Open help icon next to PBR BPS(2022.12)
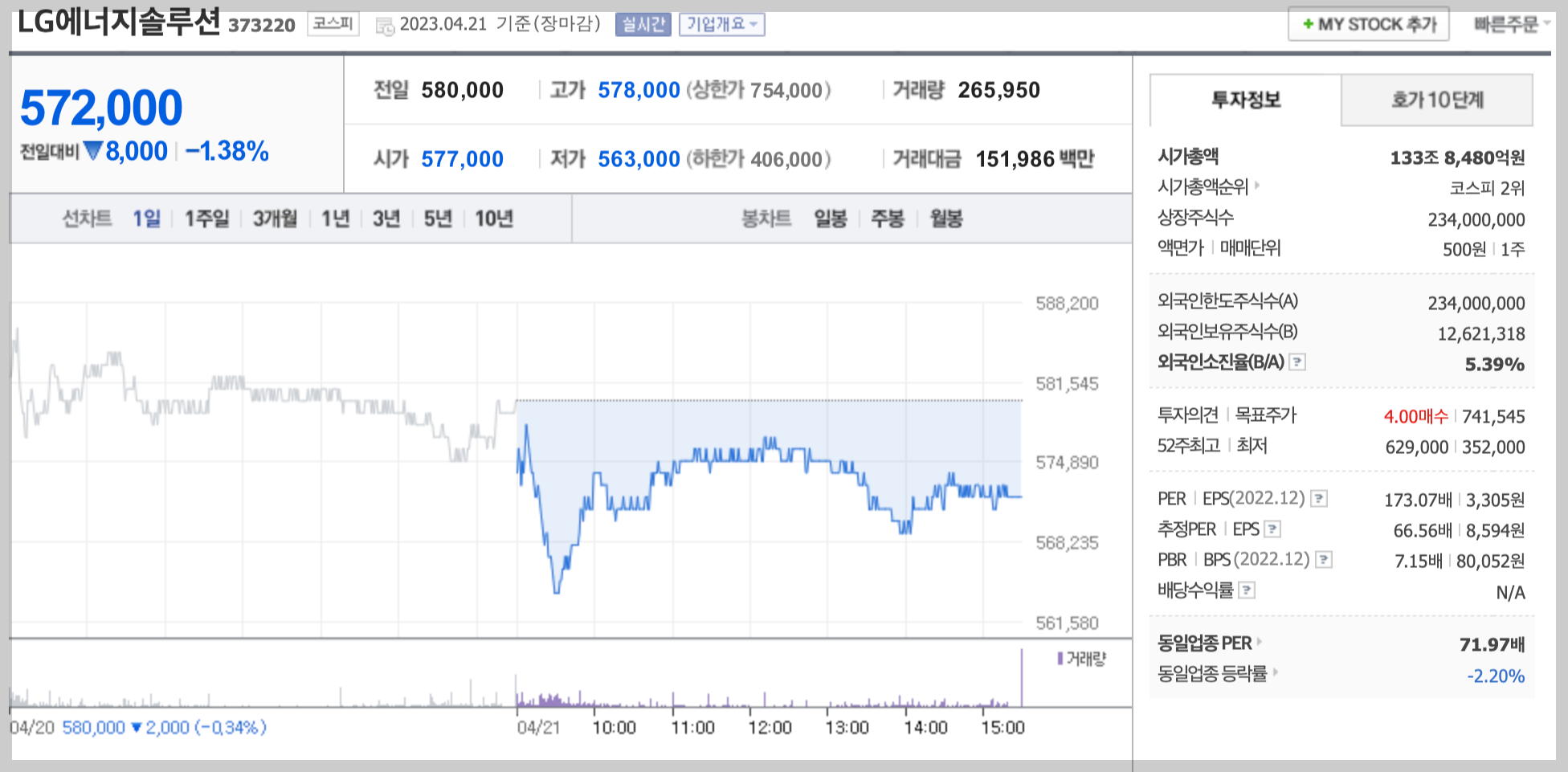The height and width of the screenshot is (772, 1568). (x=1324, y=560)
